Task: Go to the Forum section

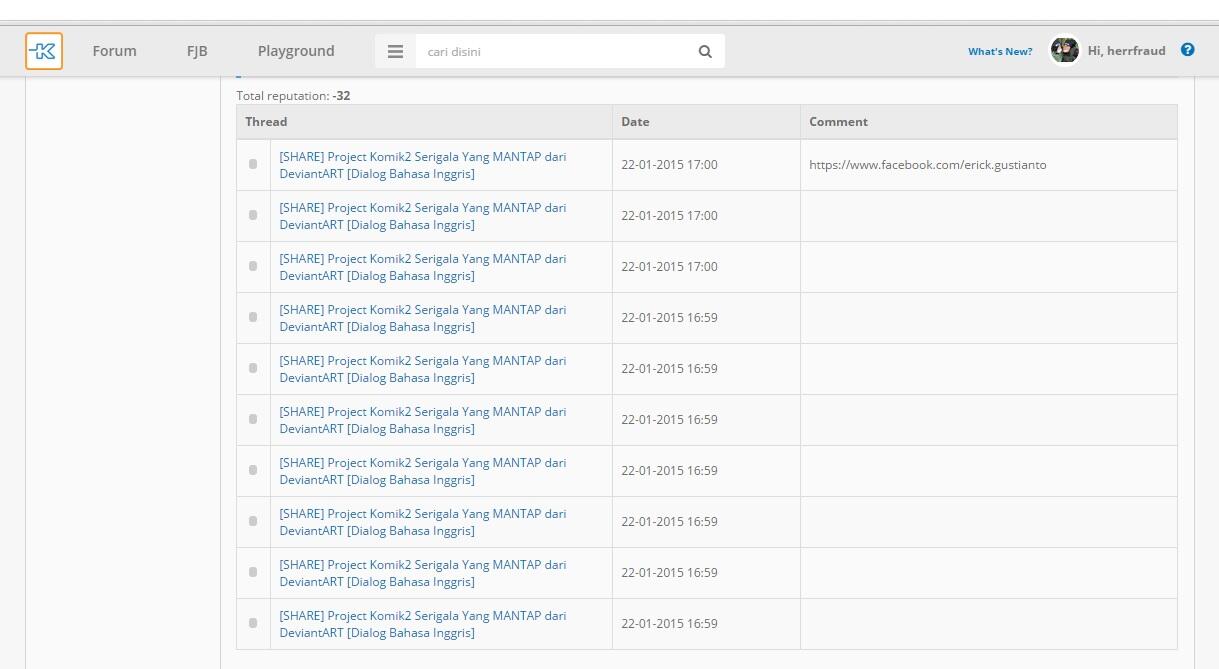Action: 114,51
